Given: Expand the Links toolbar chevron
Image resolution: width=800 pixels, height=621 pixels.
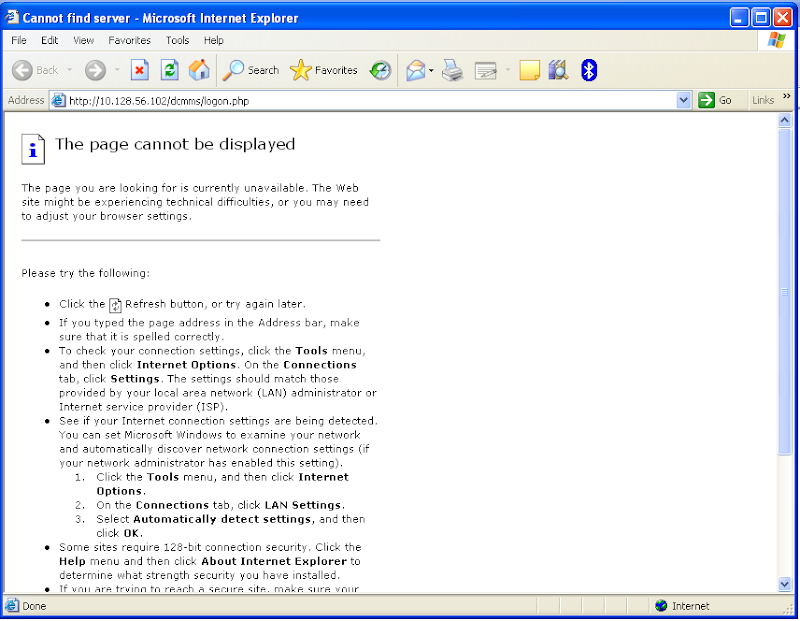Looking at the screenshot, I should pos(787,96).
